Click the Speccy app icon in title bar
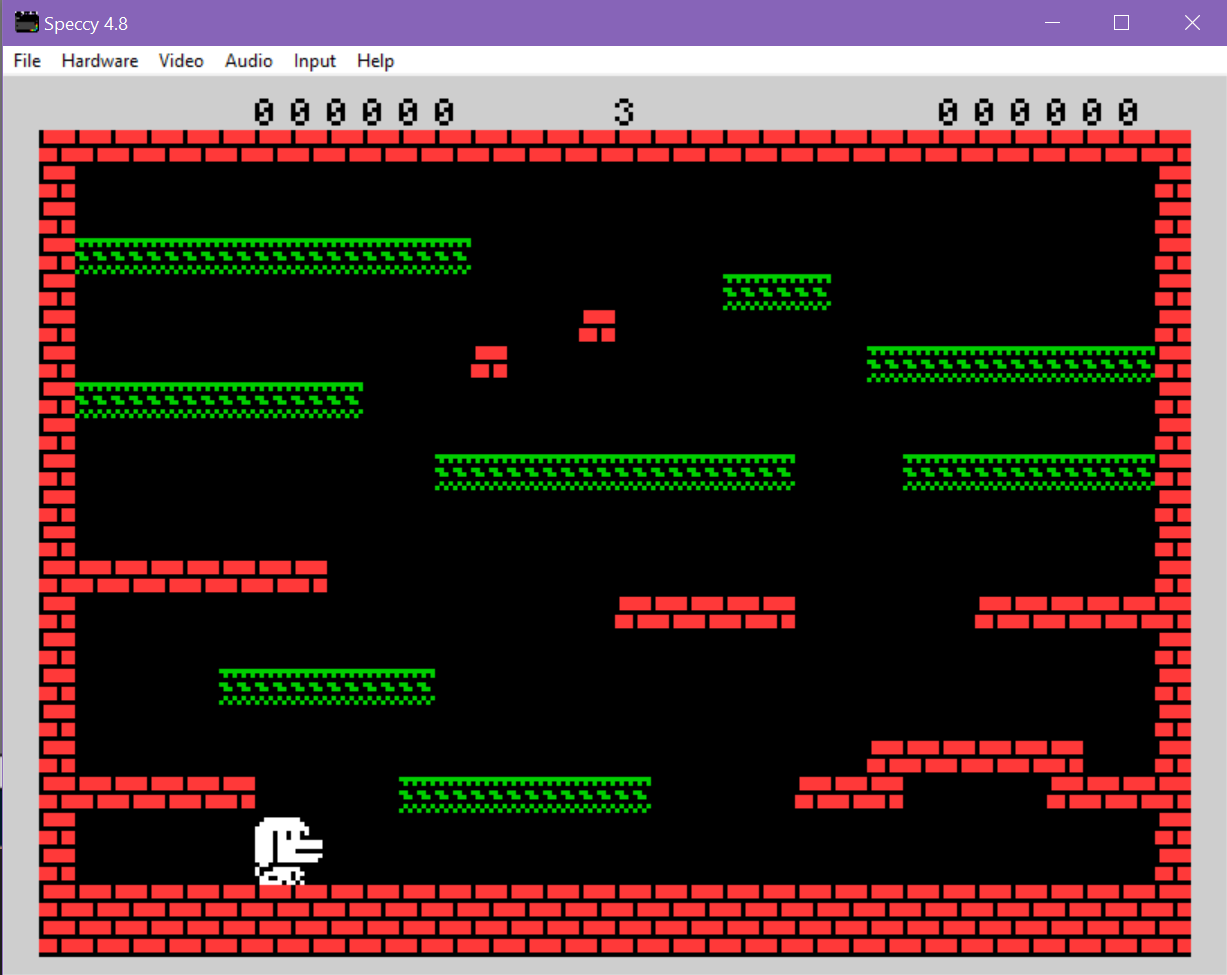 pos(26,23)
